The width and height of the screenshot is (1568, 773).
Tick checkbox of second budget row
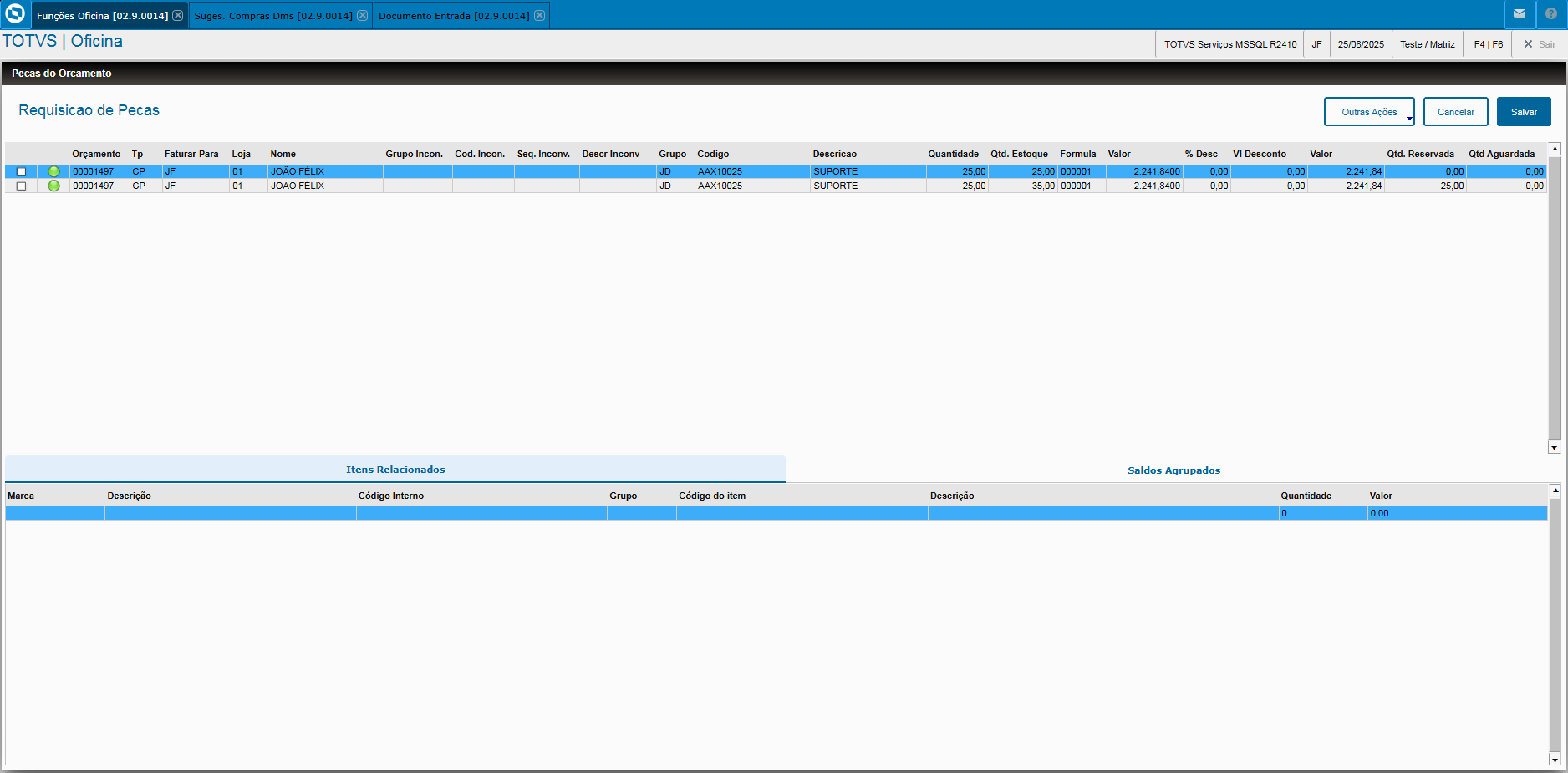pyautogui.click(x=22, y=186)
